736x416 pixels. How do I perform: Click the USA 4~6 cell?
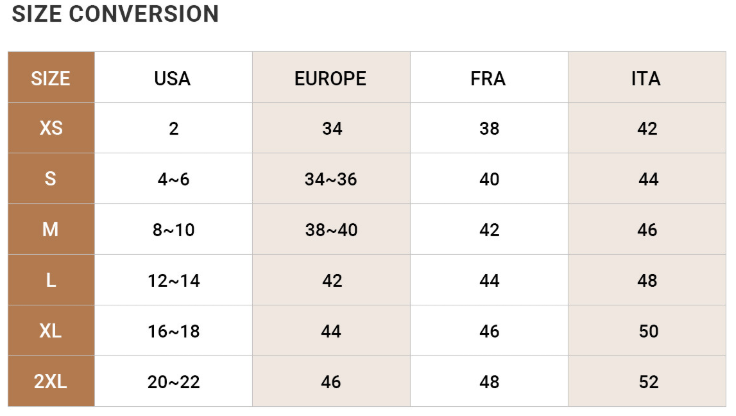pos(173,178)
